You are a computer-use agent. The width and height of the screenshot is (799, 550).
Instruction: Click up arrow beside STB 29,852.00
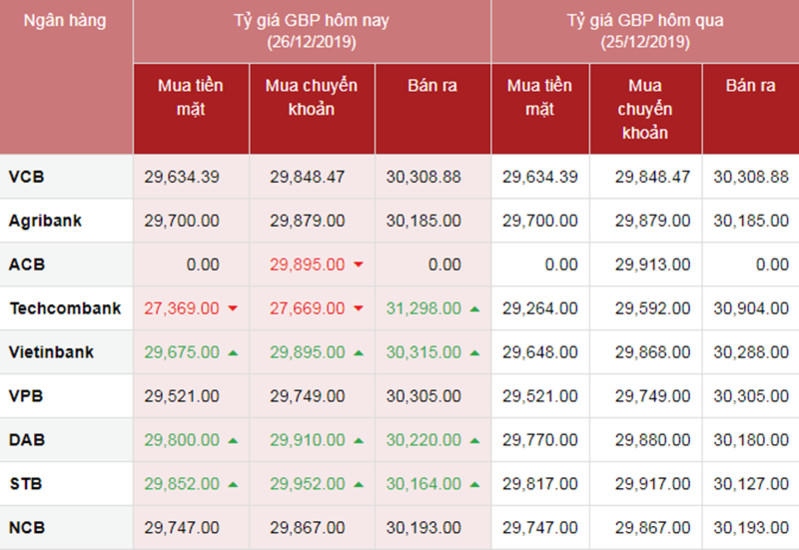tap(232, 485)
